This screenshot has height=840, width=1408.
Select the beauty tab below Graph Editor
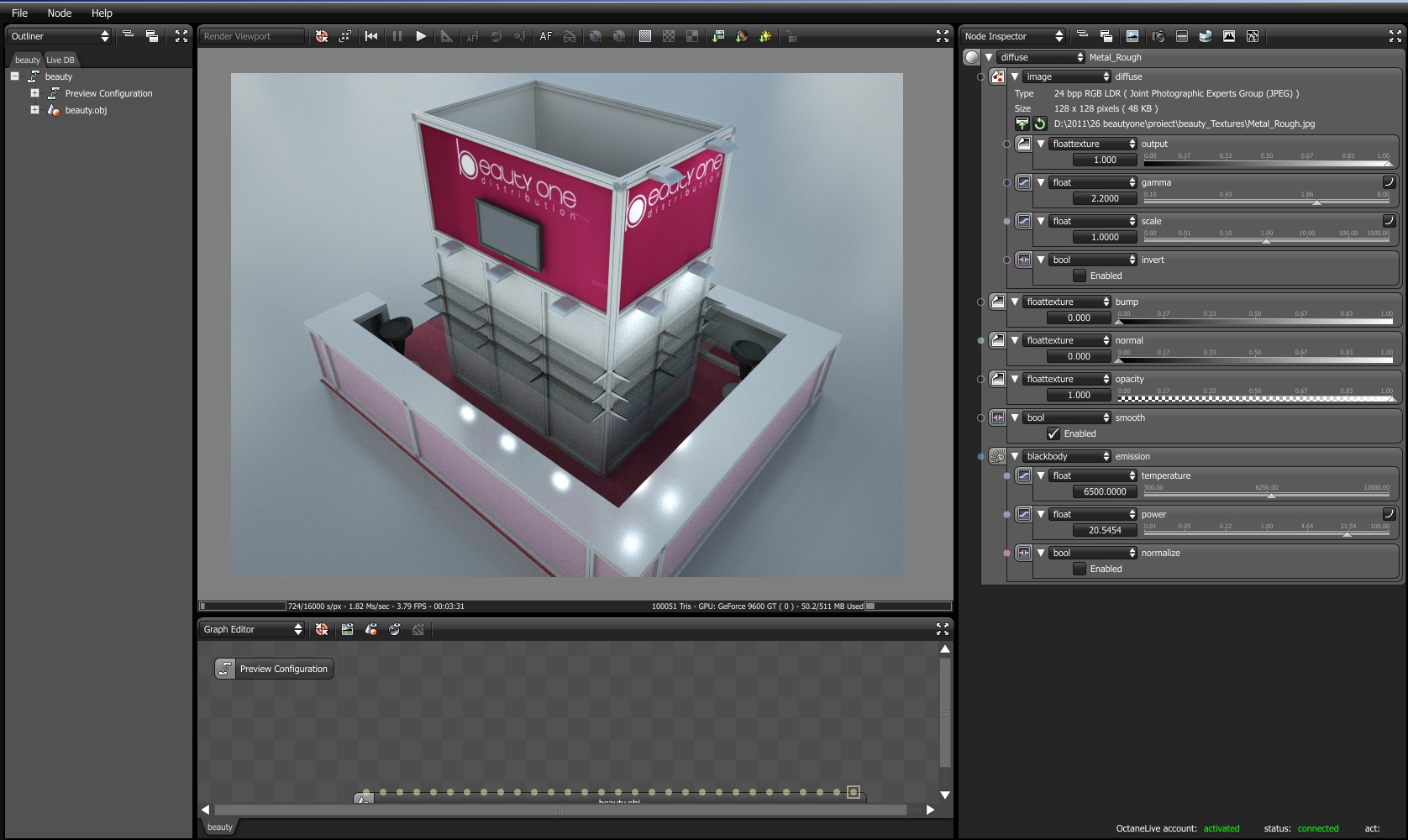220,827
